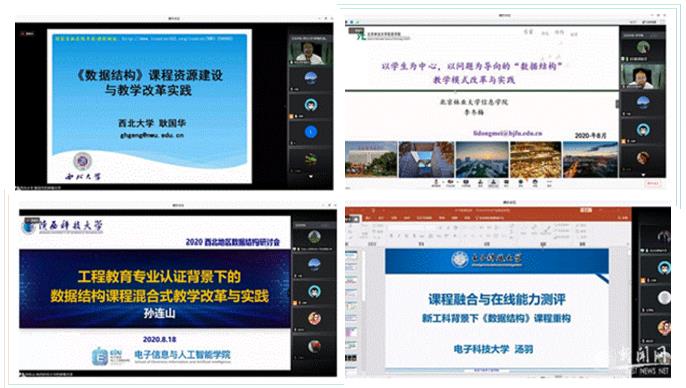
Task: Mute the microphone in the meeting toolbar
Action: coord(436,183)
